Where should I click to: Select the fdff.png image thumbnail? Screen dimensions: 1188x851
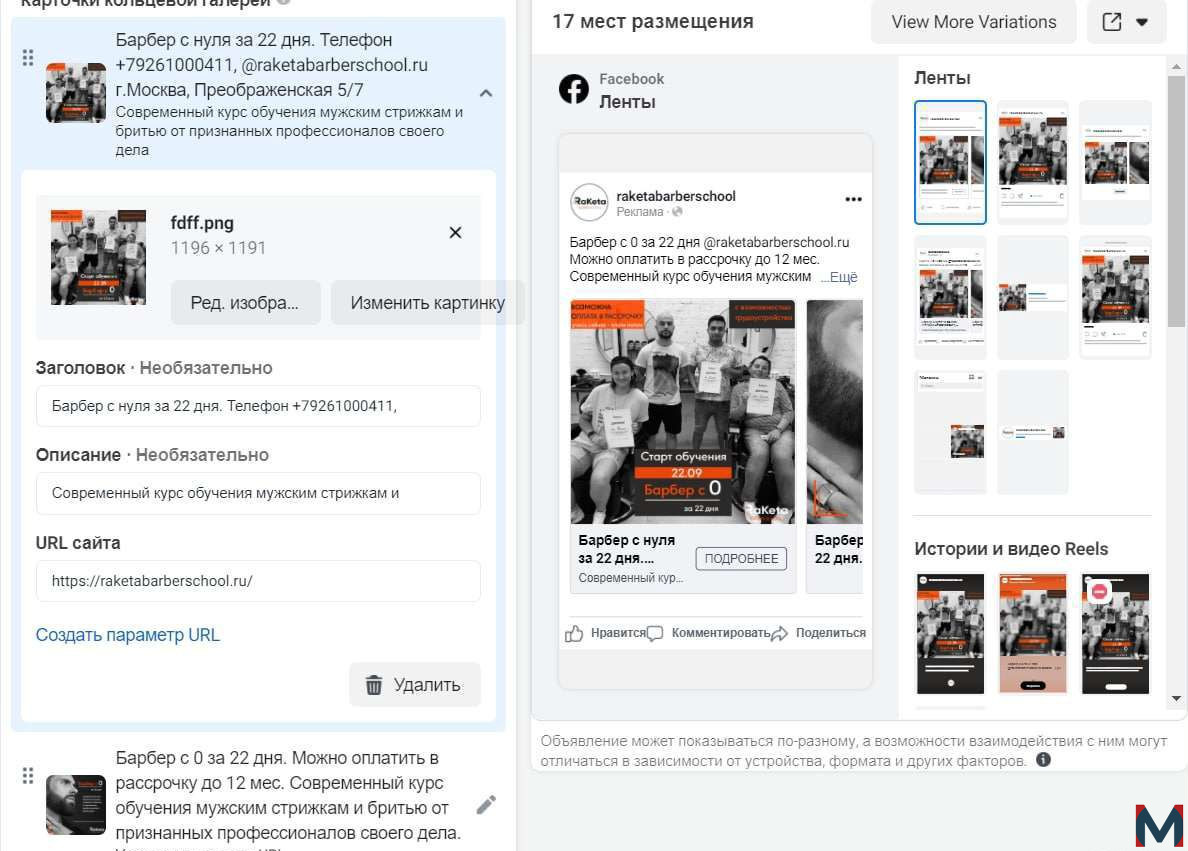point(98,258)
